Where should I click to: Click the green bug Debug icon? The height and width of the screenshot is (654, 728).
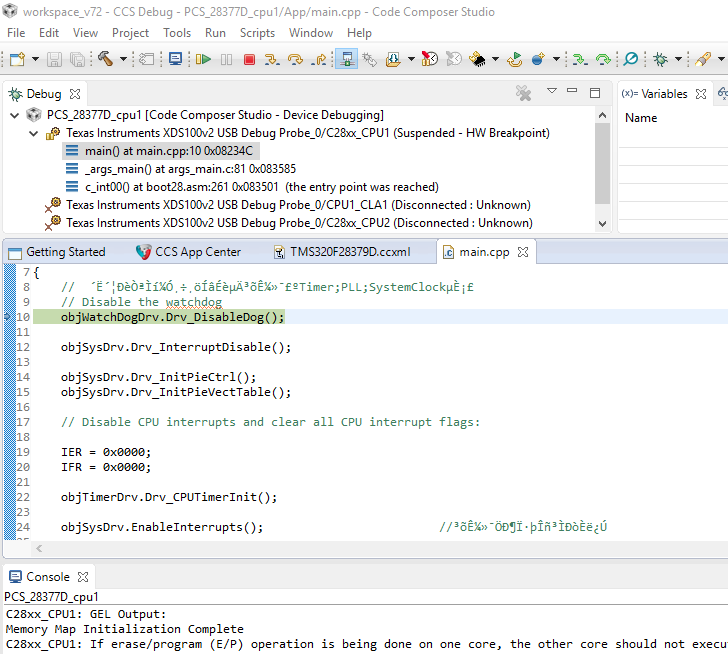660,59
